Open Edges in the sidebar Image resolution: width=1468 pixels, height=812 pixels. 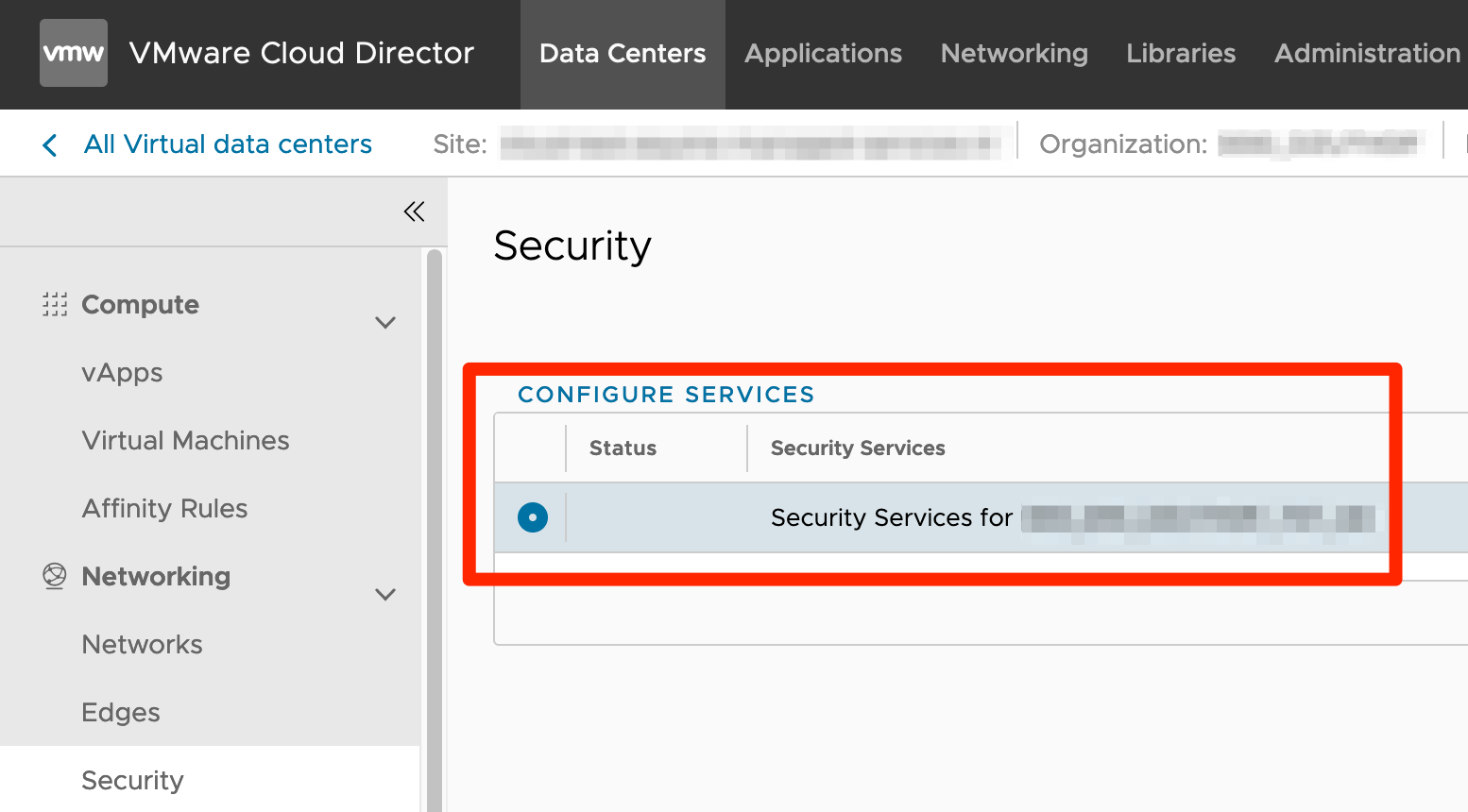(x=121, y=713)
